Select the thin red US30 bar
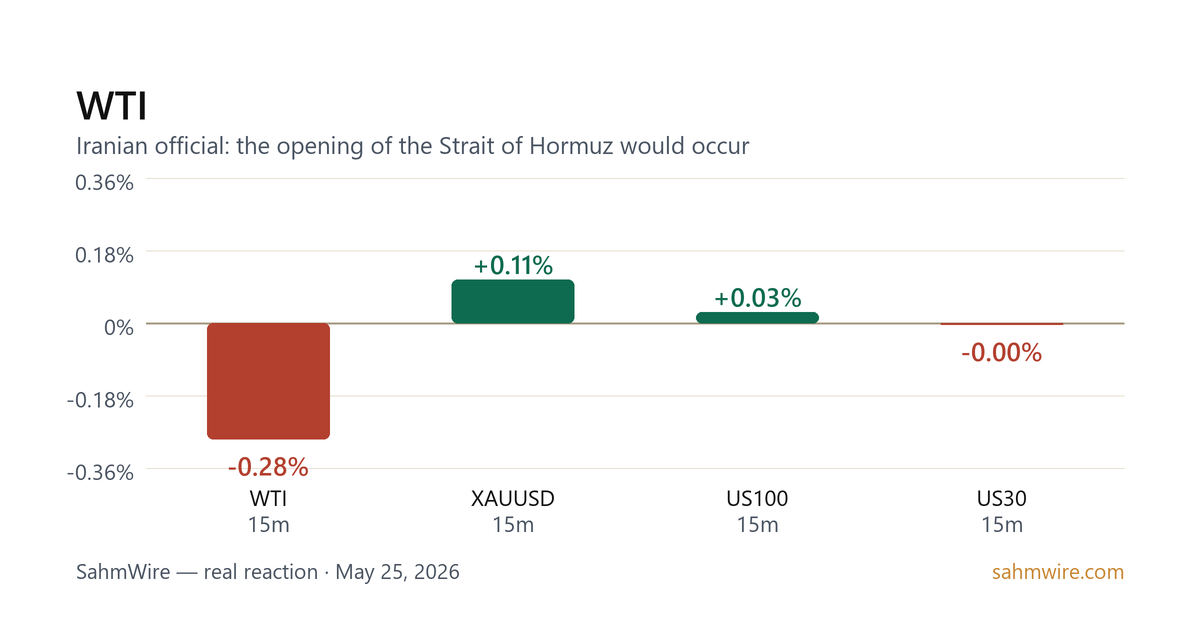 click(1002, 324)
